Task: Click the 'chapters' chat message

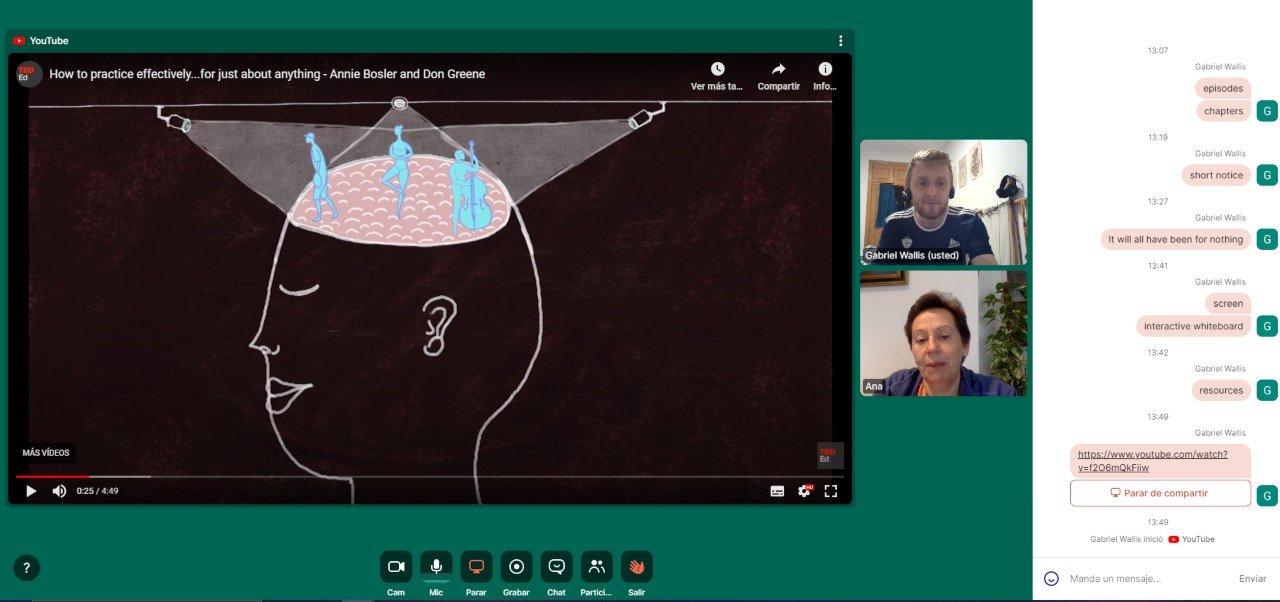Action: tap(1223, 111)
